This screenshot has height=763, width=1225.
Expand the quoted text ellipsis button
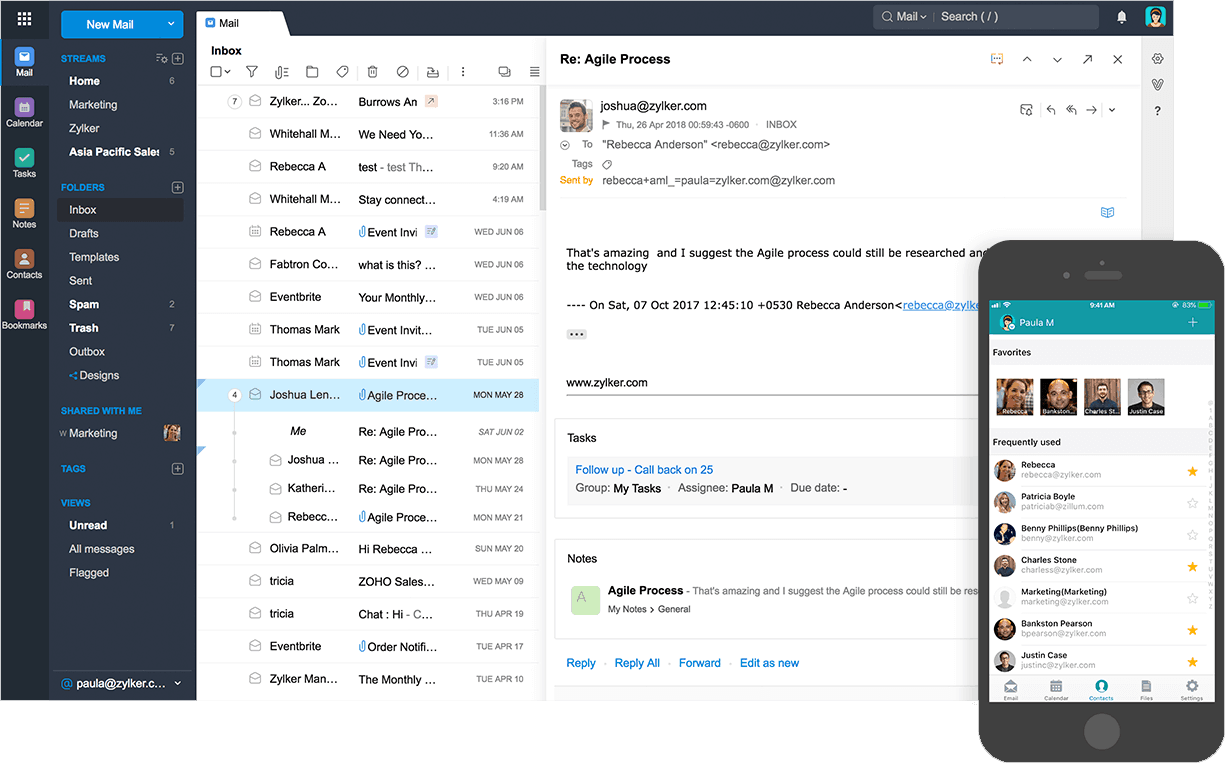pos(576,334)
